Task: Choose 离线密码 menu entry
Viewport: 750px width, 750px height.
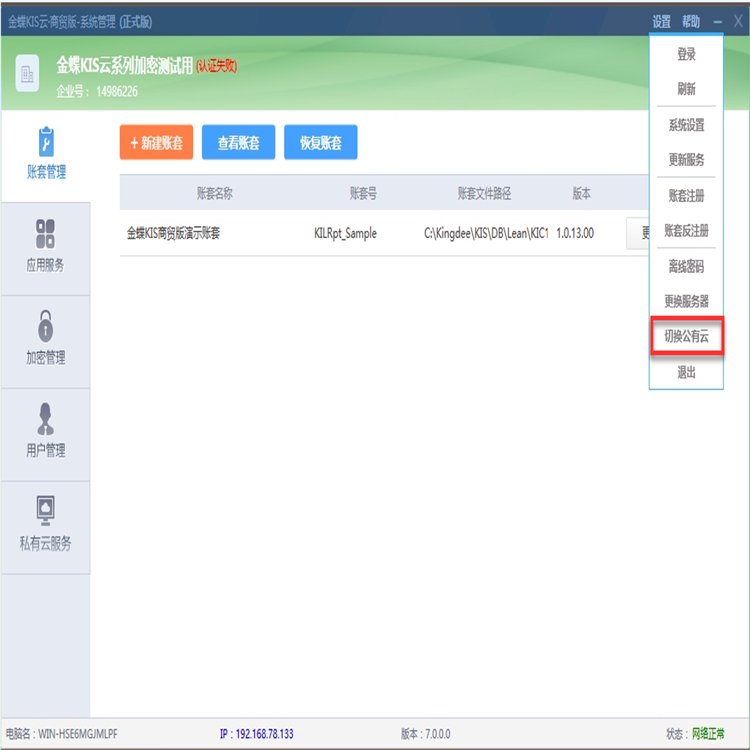Action: 686,266
